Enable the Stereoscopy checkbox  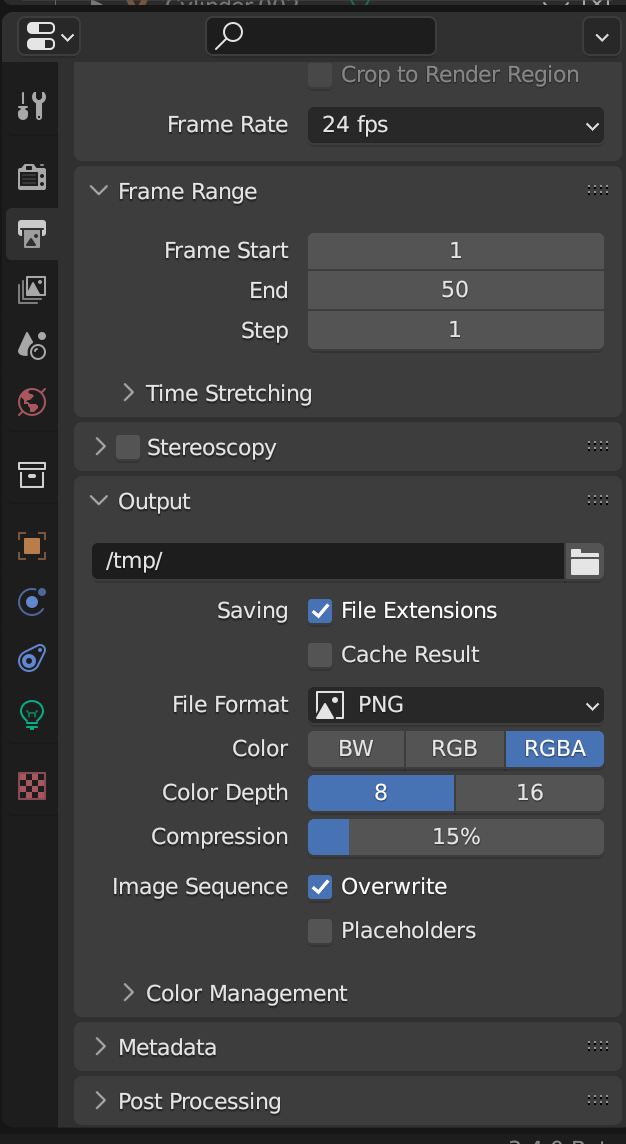point(128,447)
